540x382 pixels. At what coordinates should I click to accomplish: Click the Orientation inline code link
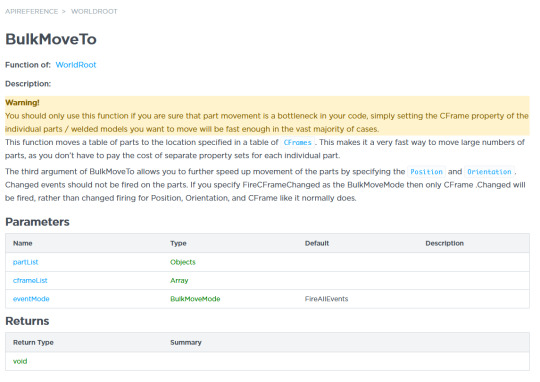[489, 172]
